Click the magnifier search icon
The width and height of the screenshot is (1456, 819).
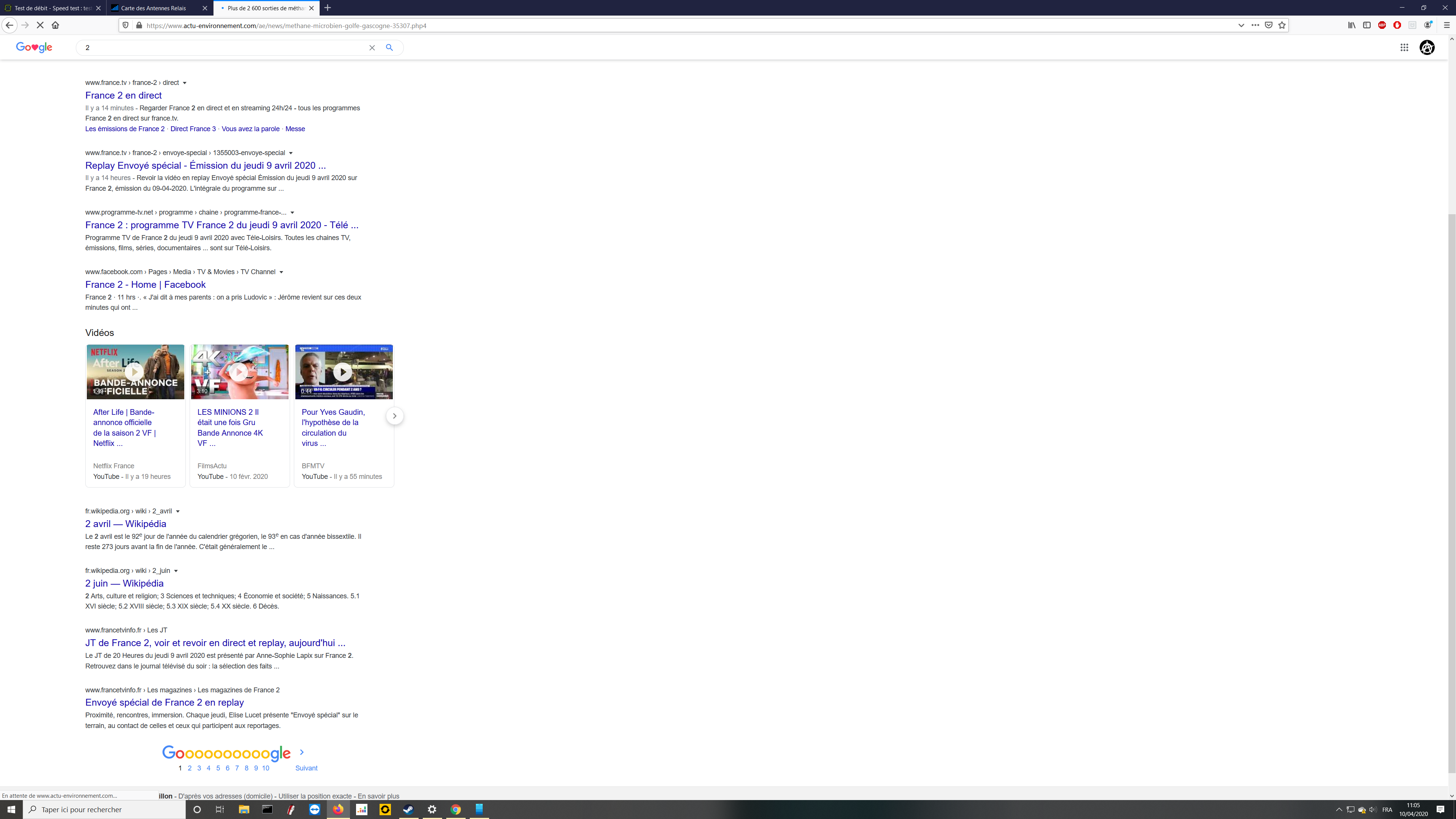click(x=389, y=47)
